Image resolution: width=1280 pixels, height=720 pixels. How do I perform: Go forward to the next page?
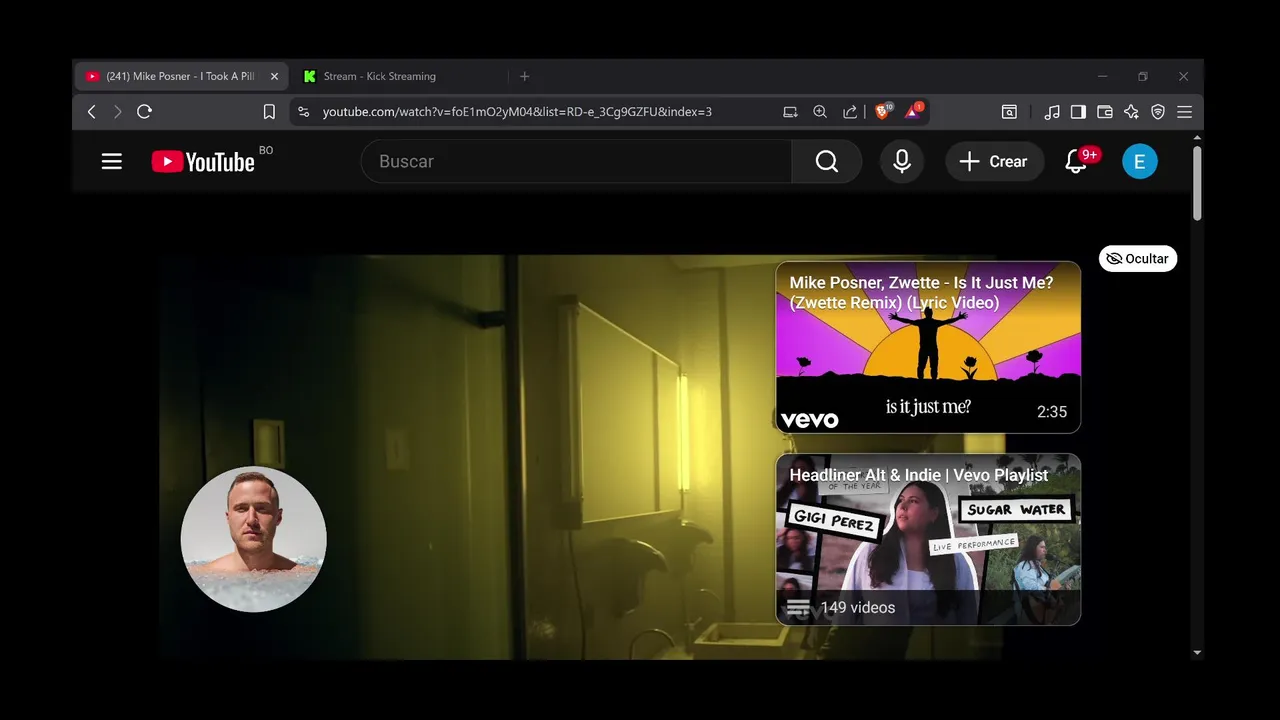pyautogui.click(x=117, y=112)
